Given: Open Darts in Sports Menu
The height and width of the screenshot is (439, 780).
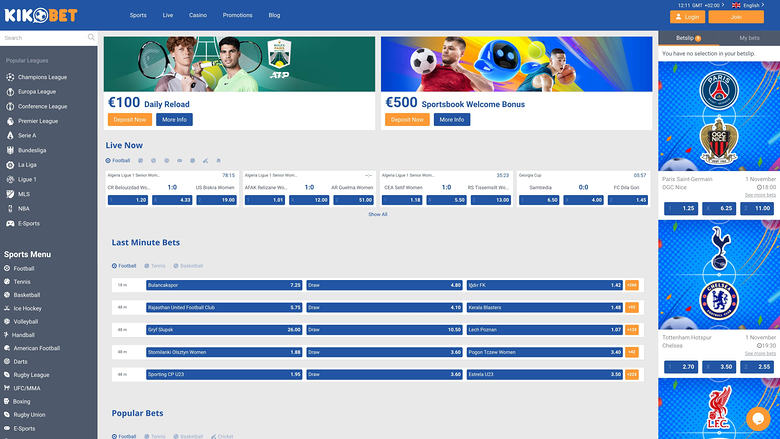Looking at the screenshot, I should [x=20, y=361].
